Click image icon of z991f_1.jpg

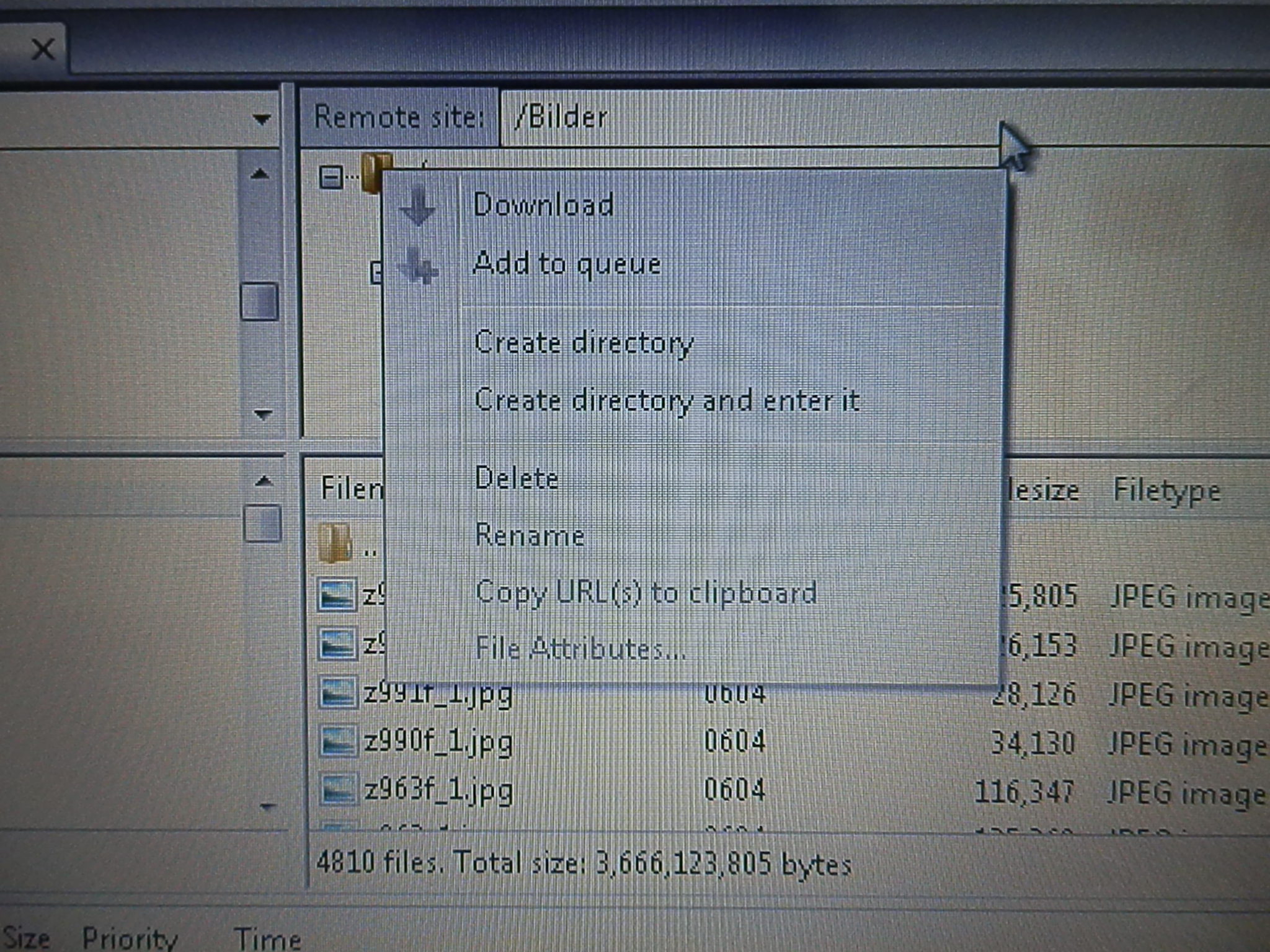(337, 693)
